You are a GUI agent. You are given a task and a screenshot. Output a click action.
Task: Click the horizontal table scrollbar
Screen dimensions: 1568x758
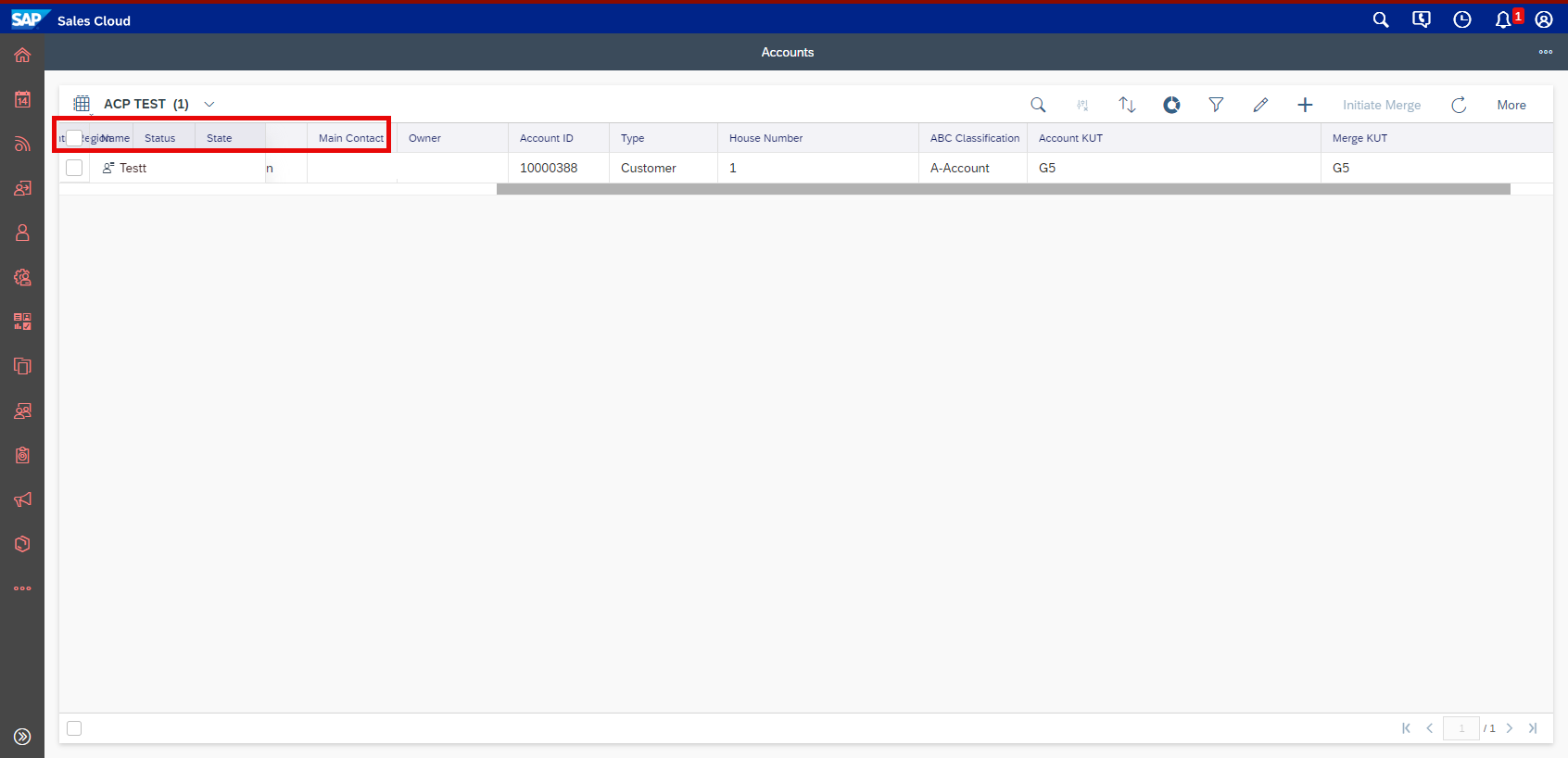[1004, 189]
